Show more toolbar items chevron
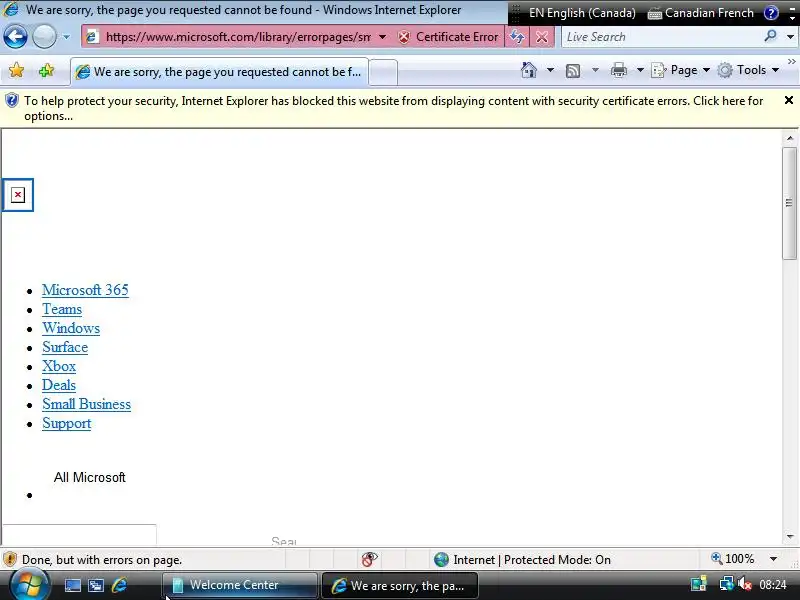The image size is (800, 600). (x=791, y=62)
